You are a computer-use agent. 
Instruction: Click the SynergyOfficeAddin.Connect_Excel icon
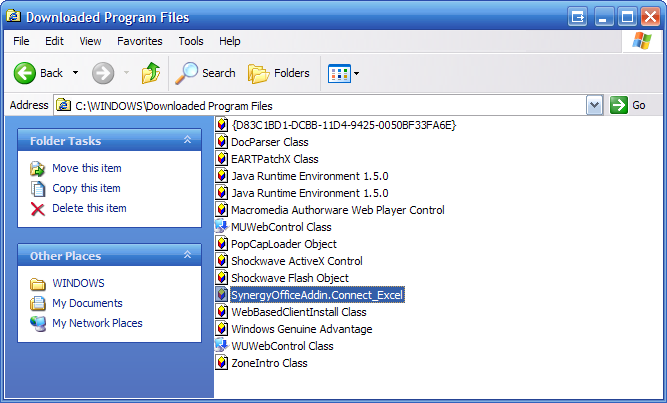(x=221, y=294)
